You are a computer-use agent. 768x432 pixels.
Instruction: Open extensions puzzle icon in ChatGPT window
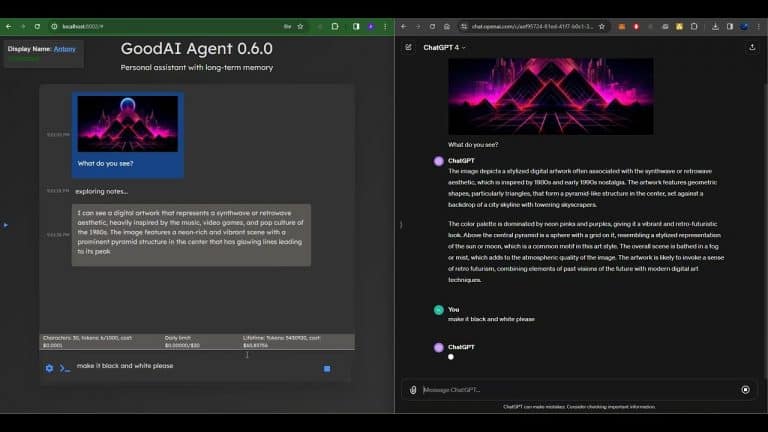tap(694, 26)
